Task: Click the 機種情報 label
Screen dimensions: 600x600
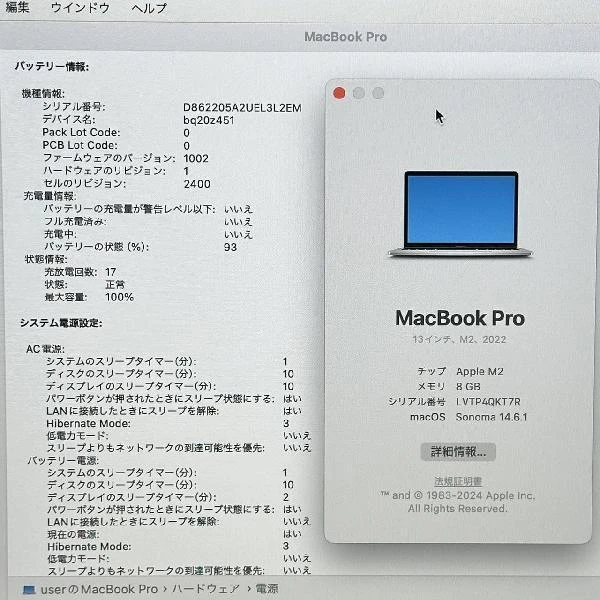Action: click(x=43, y=93)
